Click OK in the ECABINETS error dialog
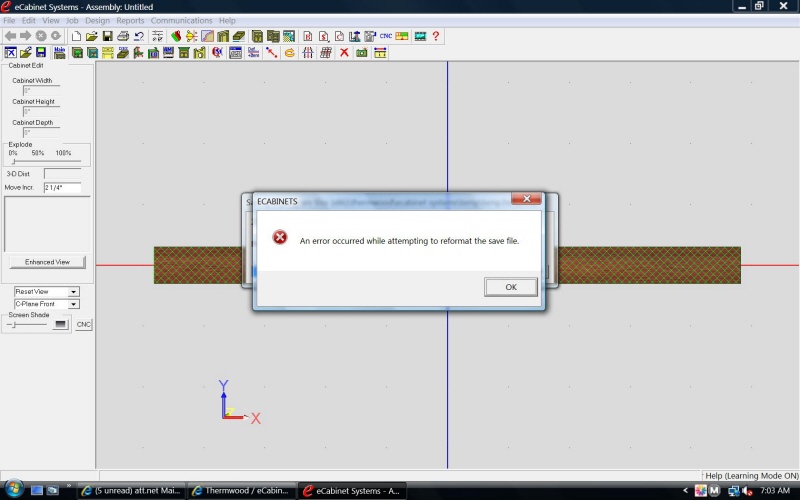The width and height of the screenshot is (800, 500). pos(510,287)
